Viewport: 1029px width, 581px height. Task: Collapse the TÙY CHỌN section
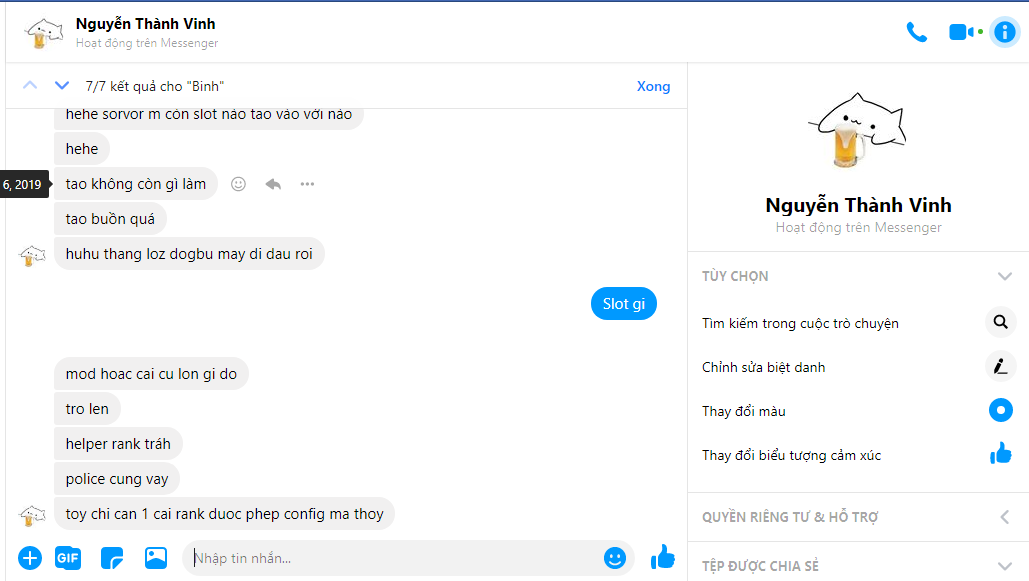click(1004, 276)
